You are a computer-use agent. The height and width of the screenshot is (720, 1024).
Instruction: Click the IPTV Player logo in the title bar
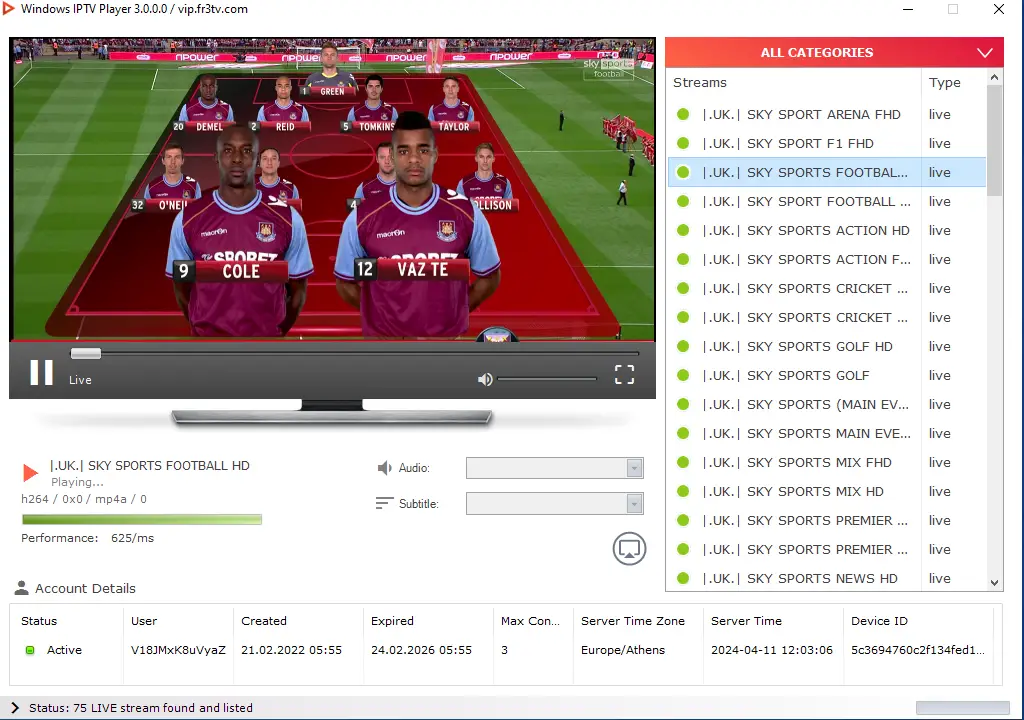(8, 8)
